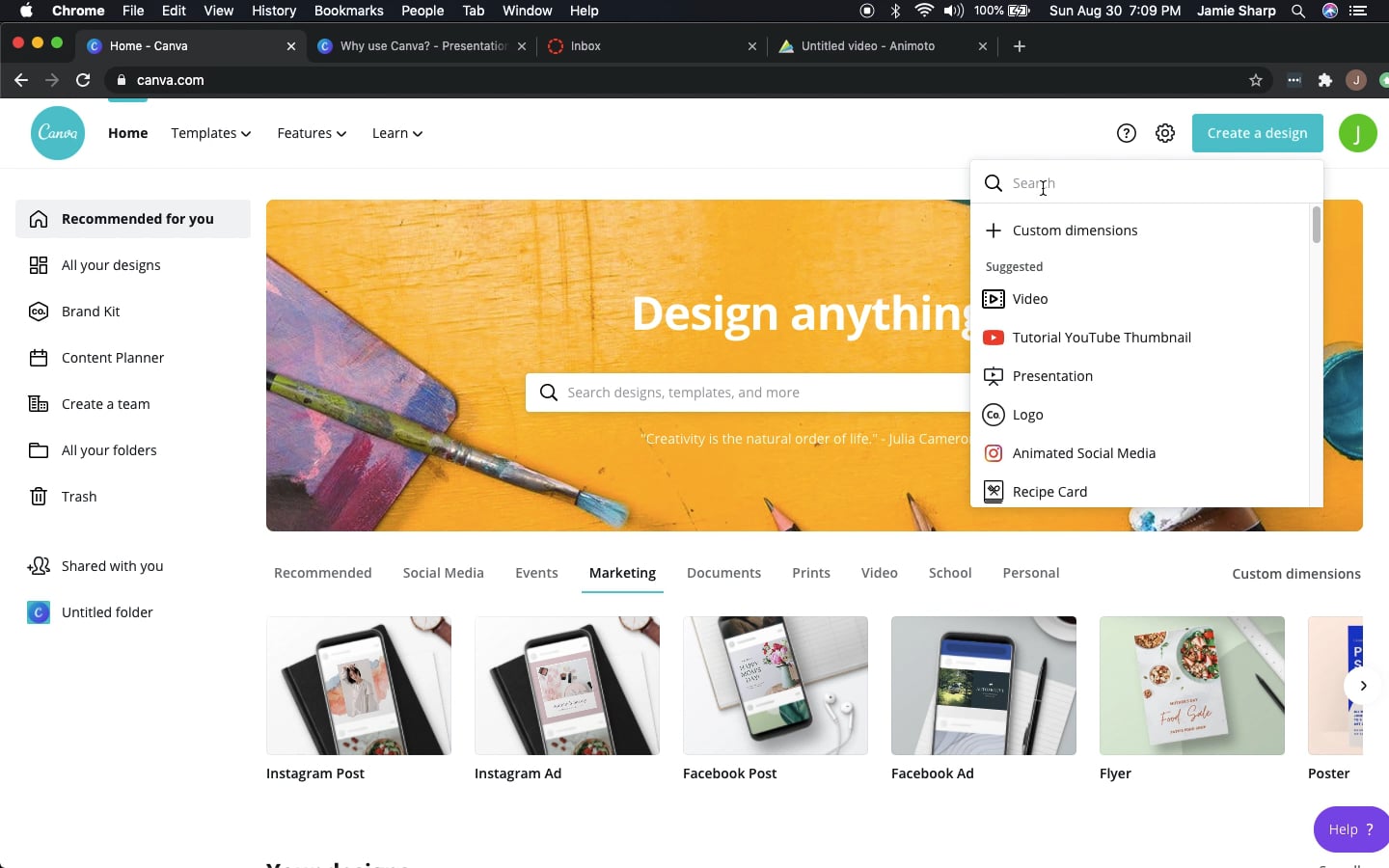Switch to the Video category tab
Image resolution: width=1389 pixels, height=868 pixels.
pos(880,573)
